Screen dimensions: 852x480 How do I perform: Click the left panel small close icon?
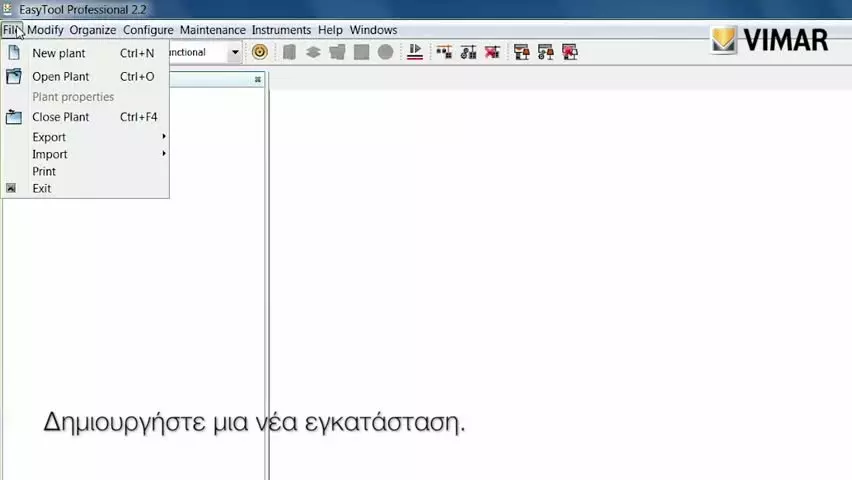pyautogui.click(x=258, y=79)
